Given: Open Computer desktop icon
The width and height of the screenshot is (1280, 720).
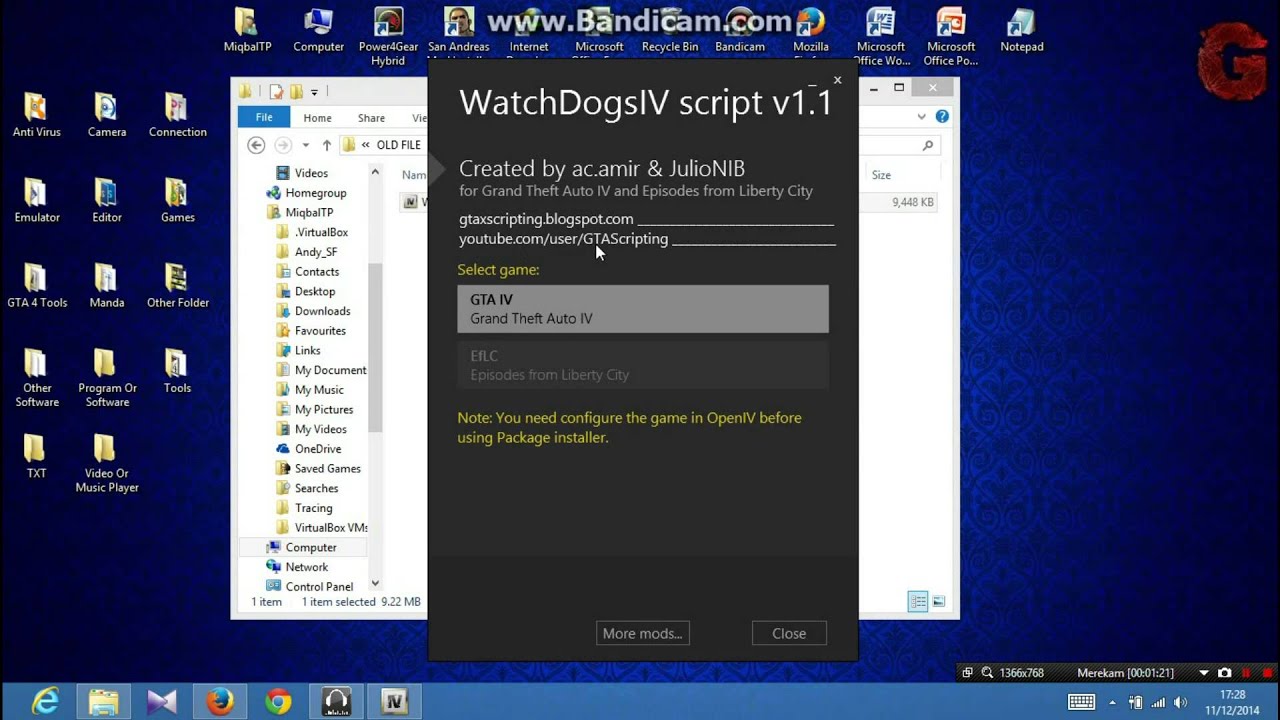Looking at the screenshot, I should 318,31.
